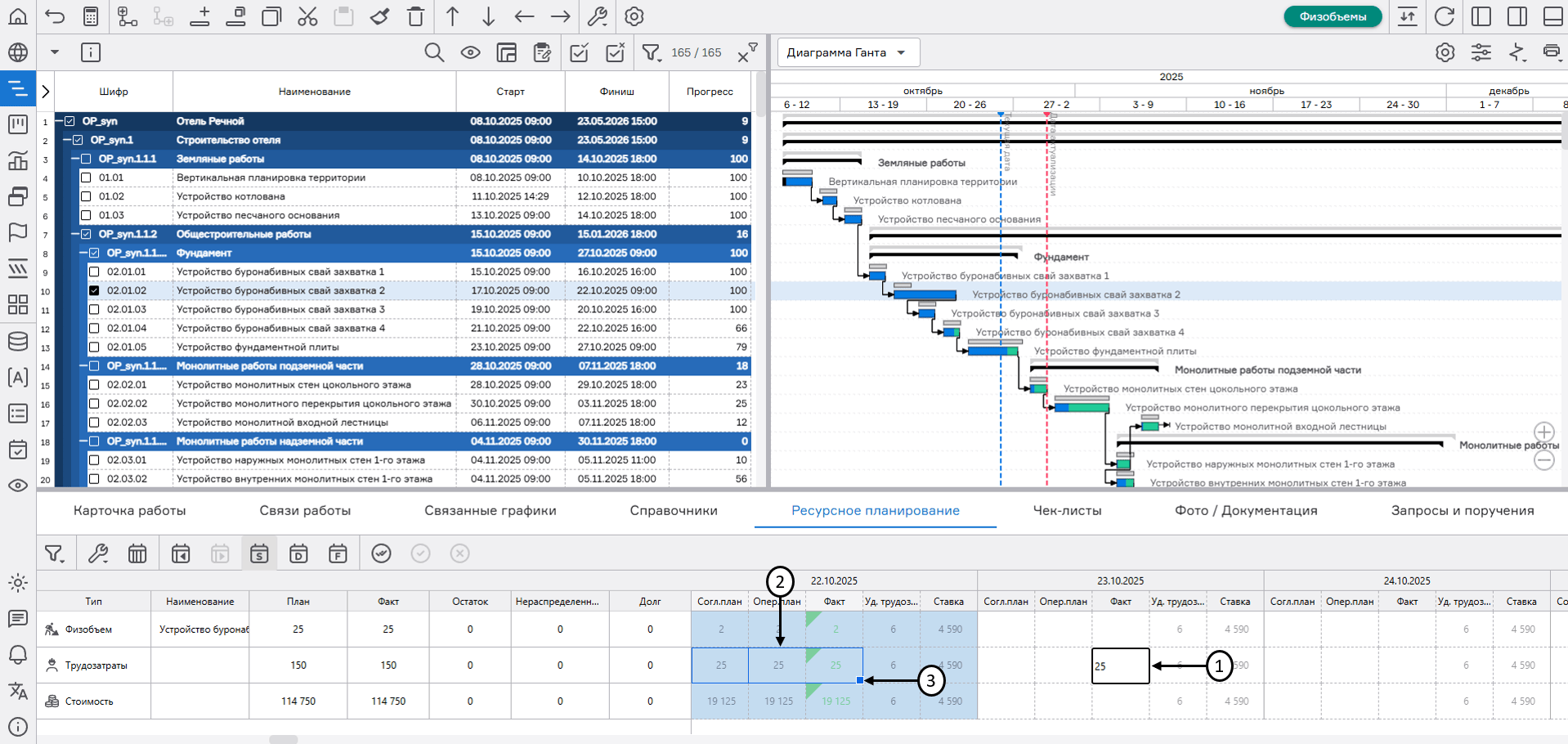1568x744 pixels.
Task: Collapse the Земляные работы group
Action: (x=75, y=159)
